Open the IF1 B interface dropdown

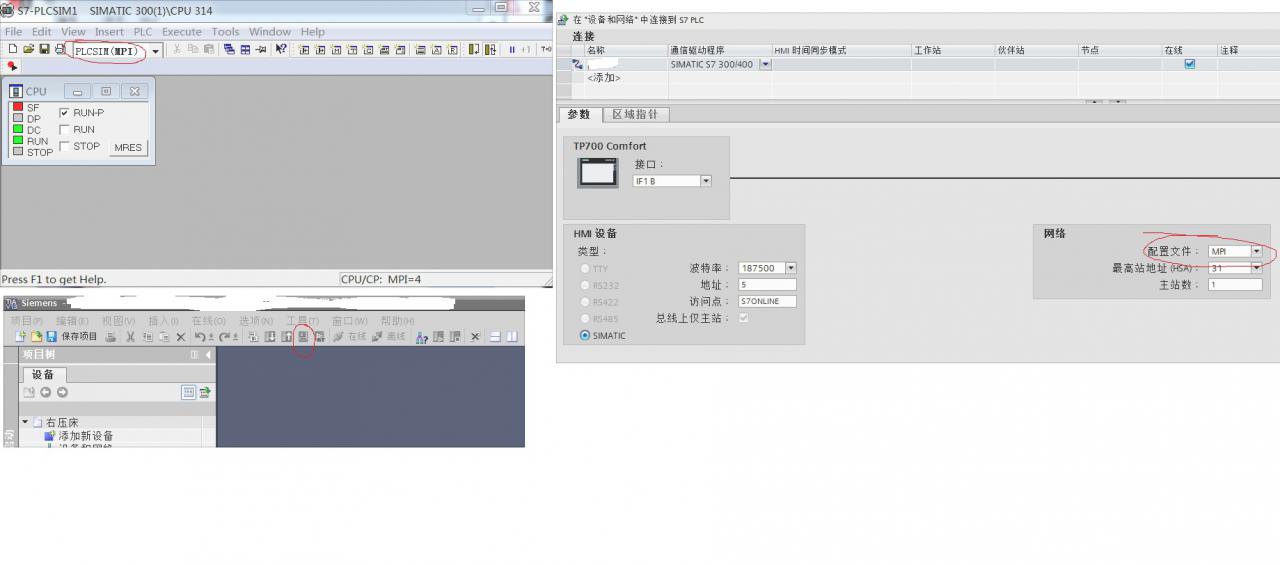(x=706, y=181)
